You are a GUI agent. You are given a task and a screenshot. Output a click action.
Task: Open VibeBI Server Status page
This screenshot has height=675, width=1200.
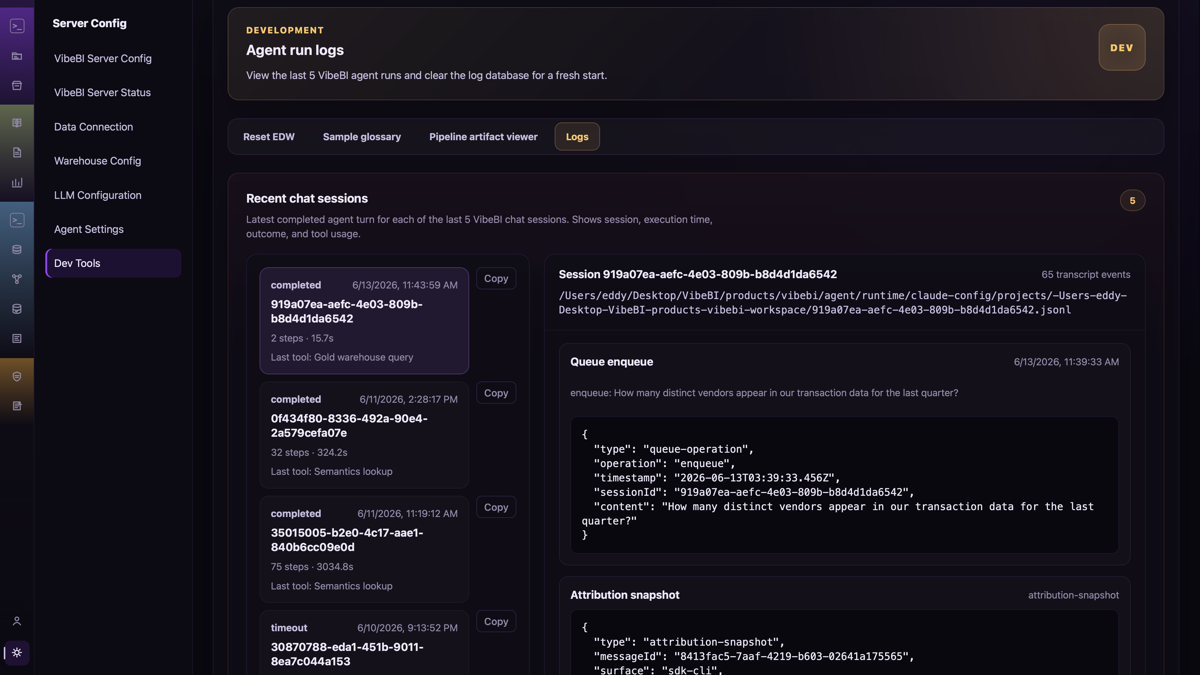[x=113, y=92]
